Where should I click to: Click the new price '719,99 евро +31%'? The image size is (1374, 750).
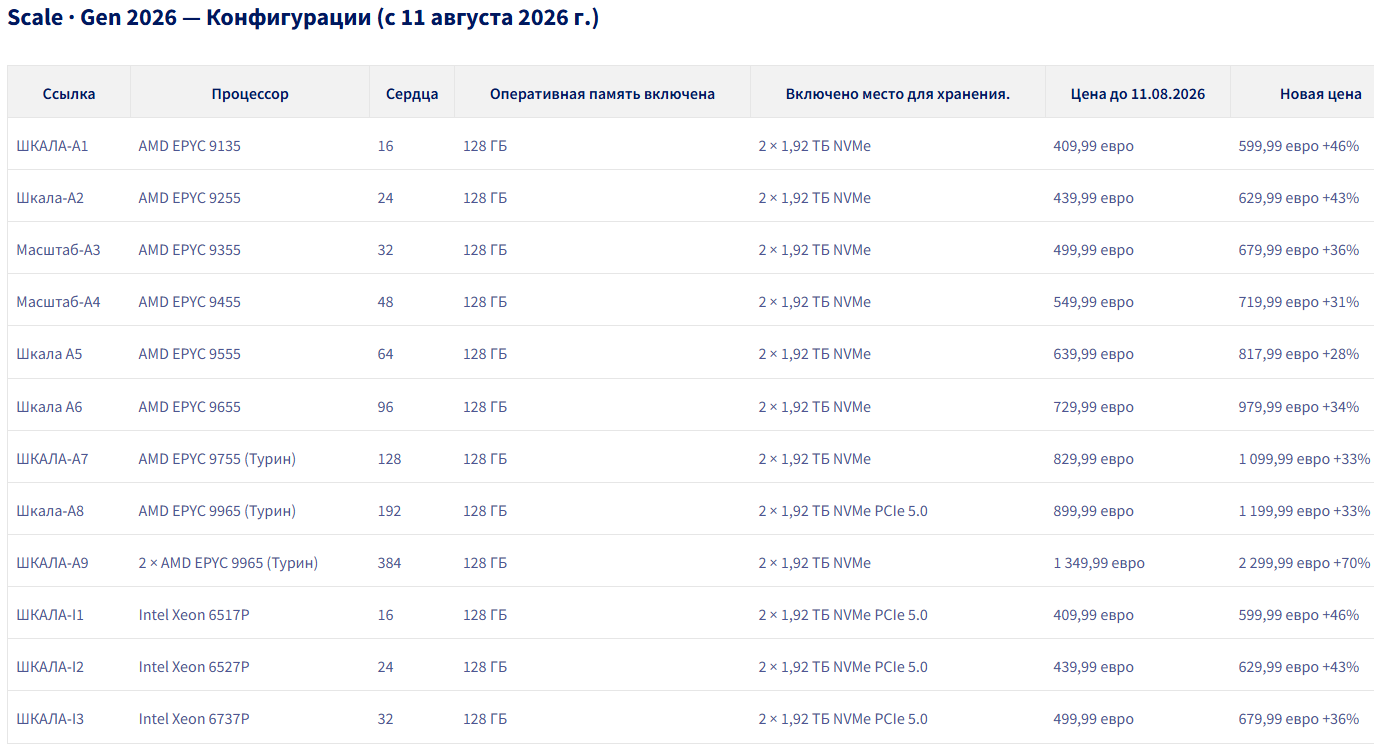tap(1299, 302)
